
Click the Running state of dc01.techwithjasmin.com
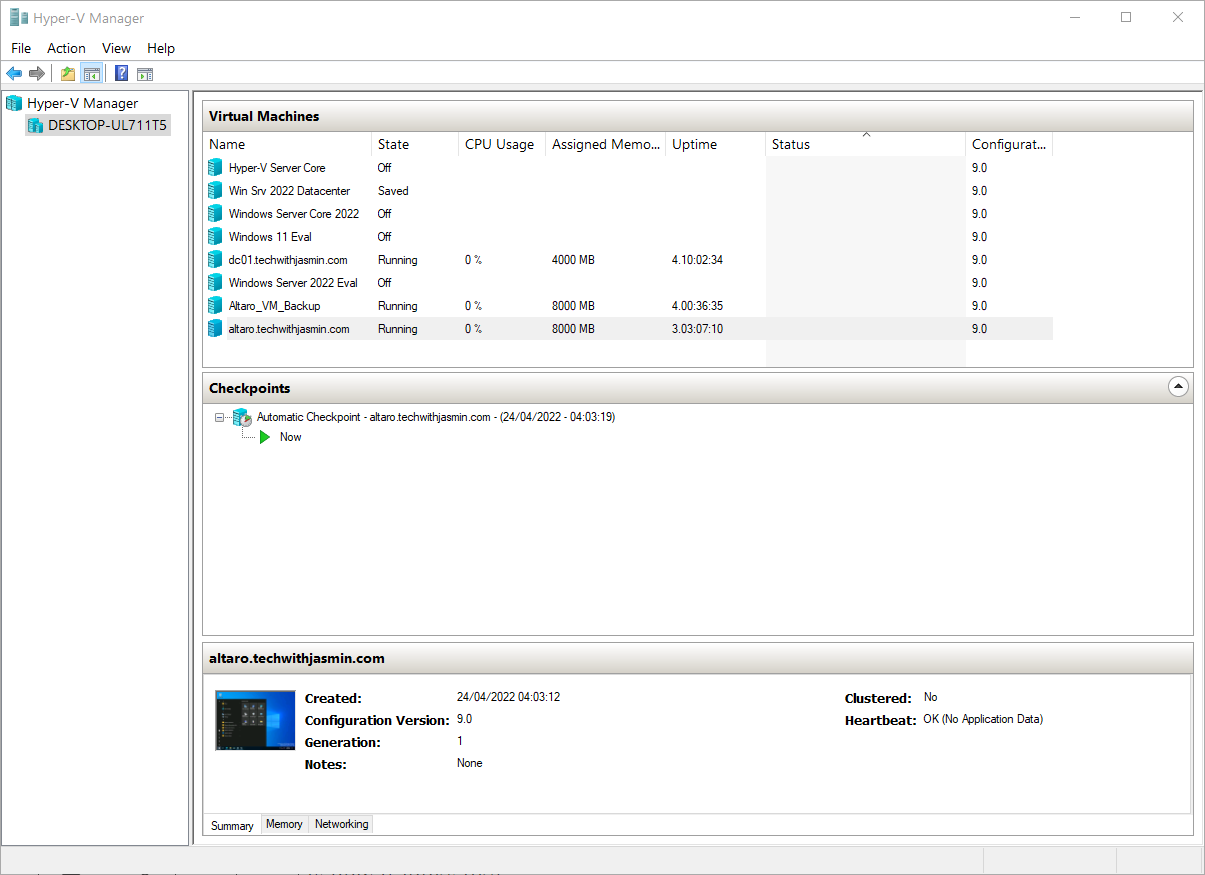pos(398,260)
